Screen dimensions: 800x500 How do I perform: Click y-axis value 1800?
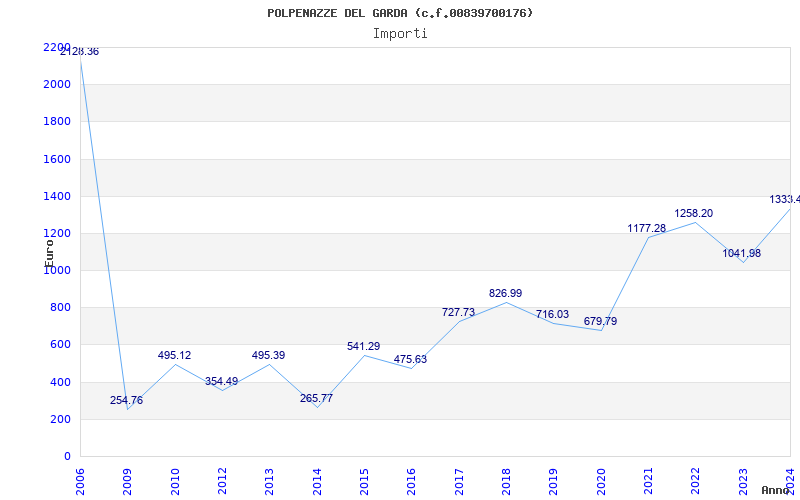57,122
